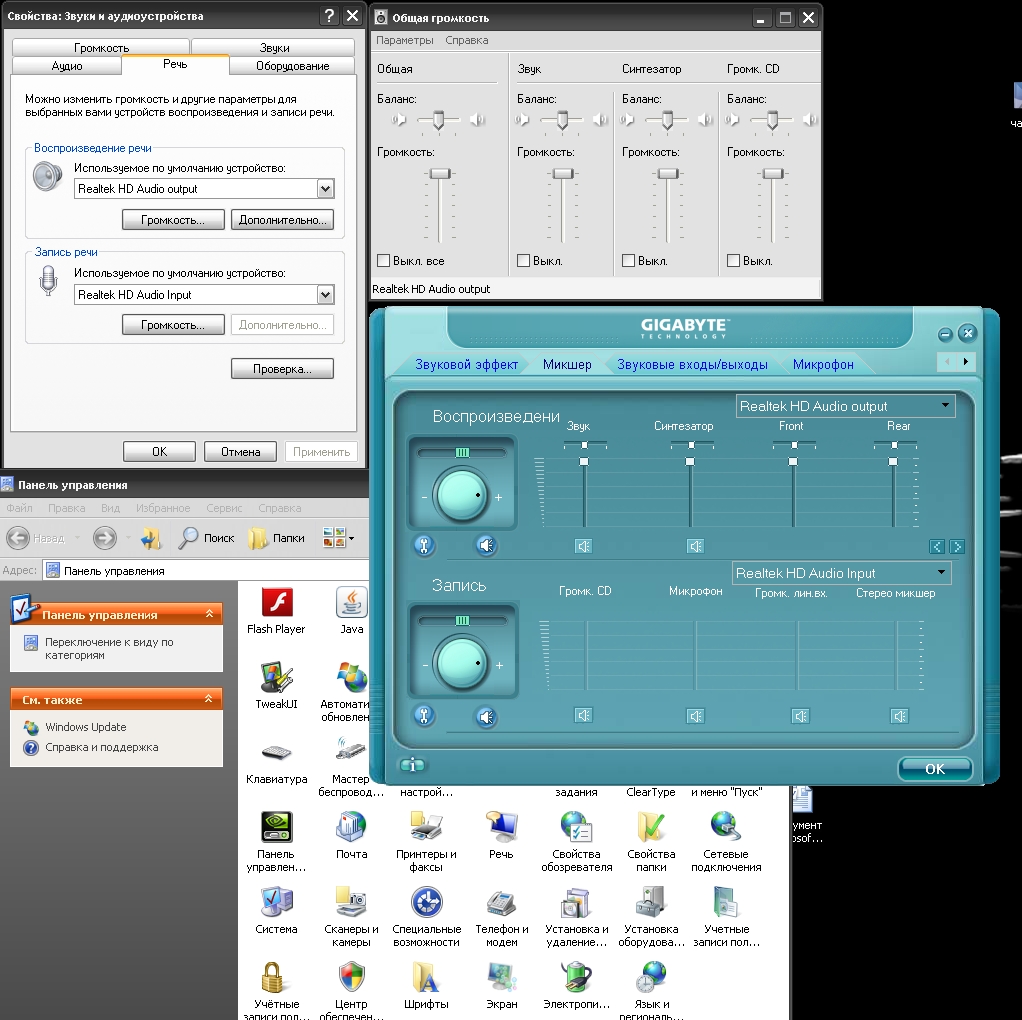
Task: Switch to the Оборудование tab
Action: 293,66
